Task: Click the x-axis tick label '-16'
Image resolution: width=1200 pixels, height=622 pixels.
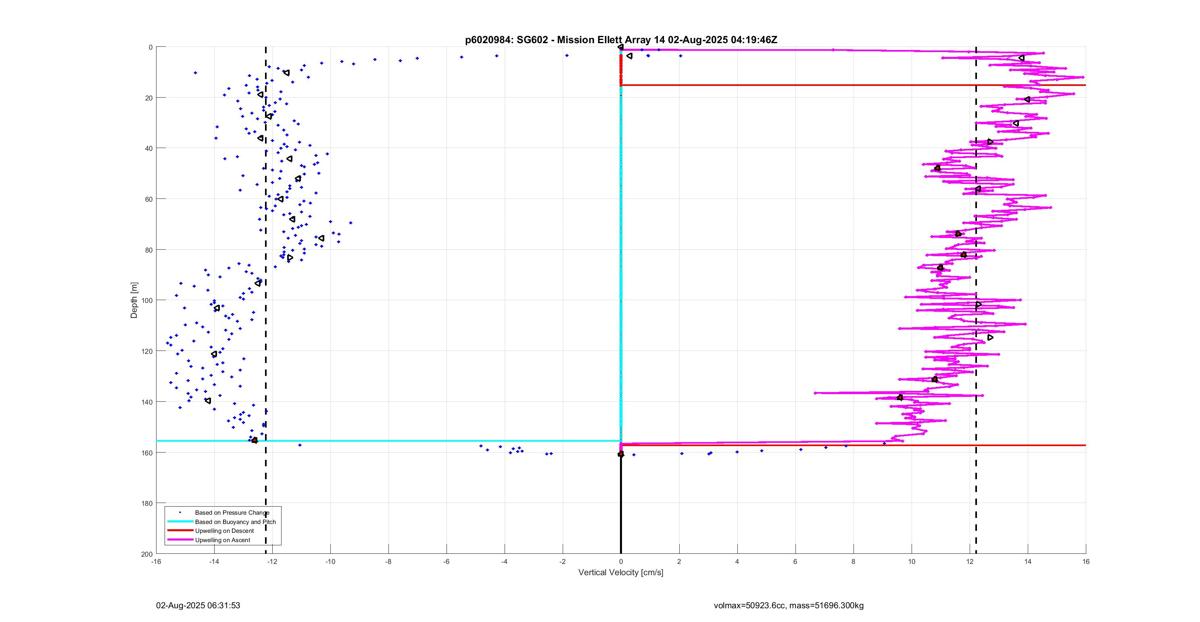Action: 156,561
